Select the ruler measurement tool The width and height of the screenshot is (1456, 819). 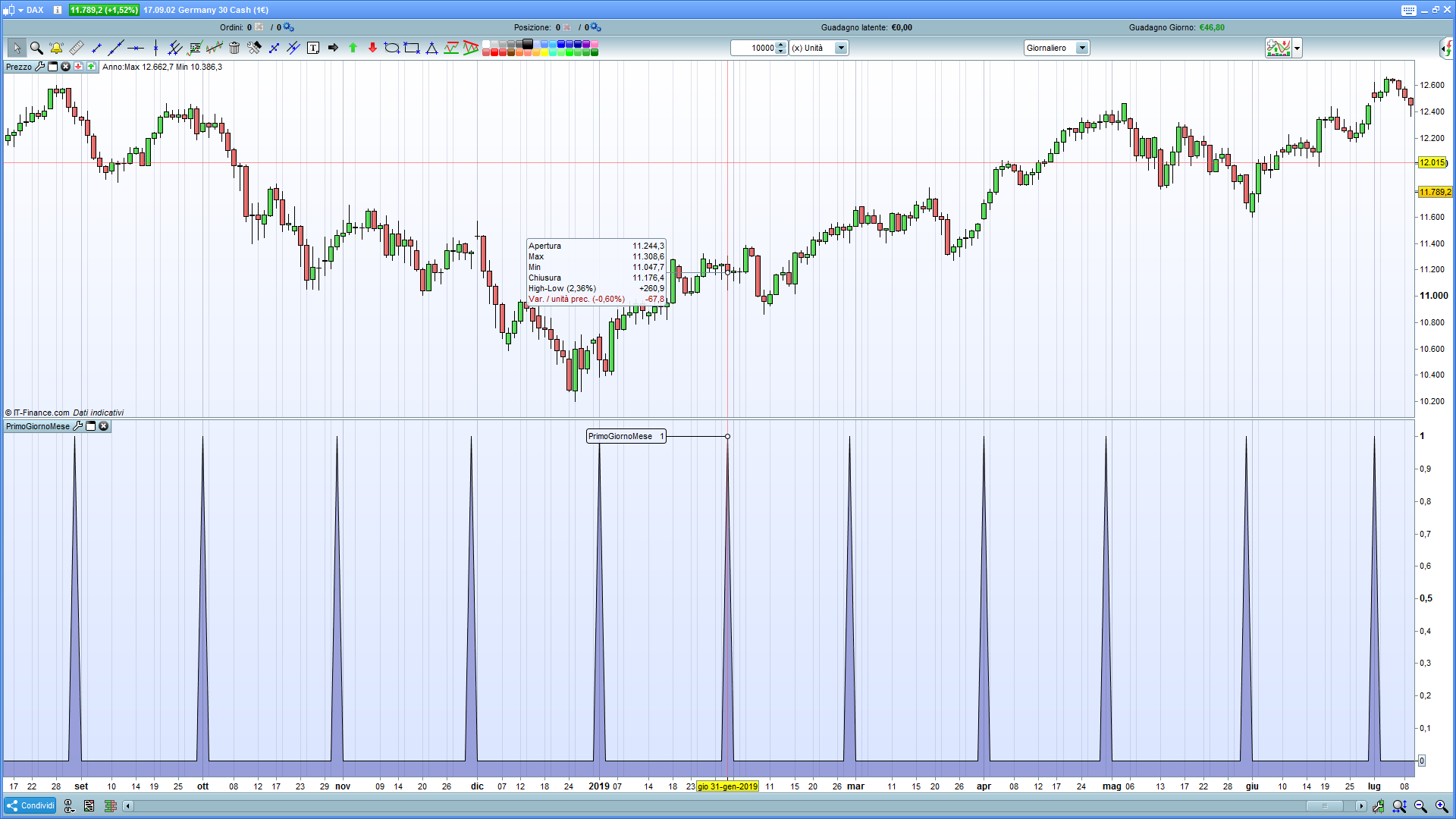tap(77, 48)
